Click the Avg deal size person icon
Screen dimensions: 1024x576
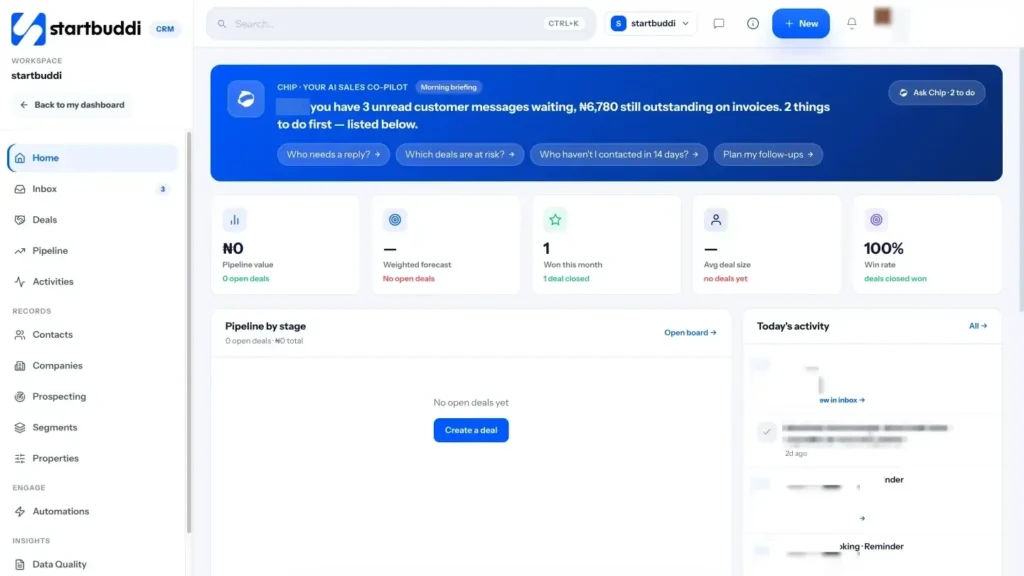[x=716, y=220]
